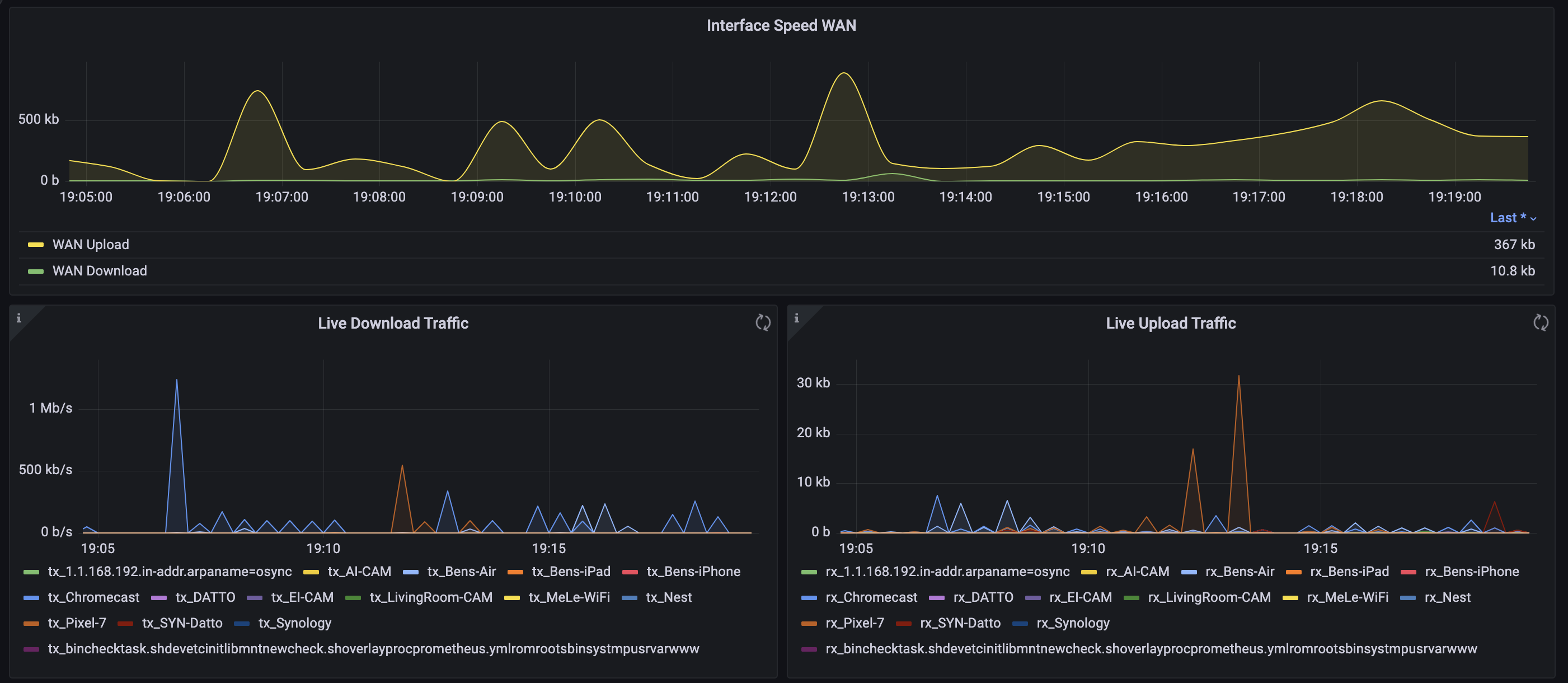The width and height of the screenshot is (1568, 683).
Task: Click the 367 kb WAN Upload value
Action: [1514, 245]
